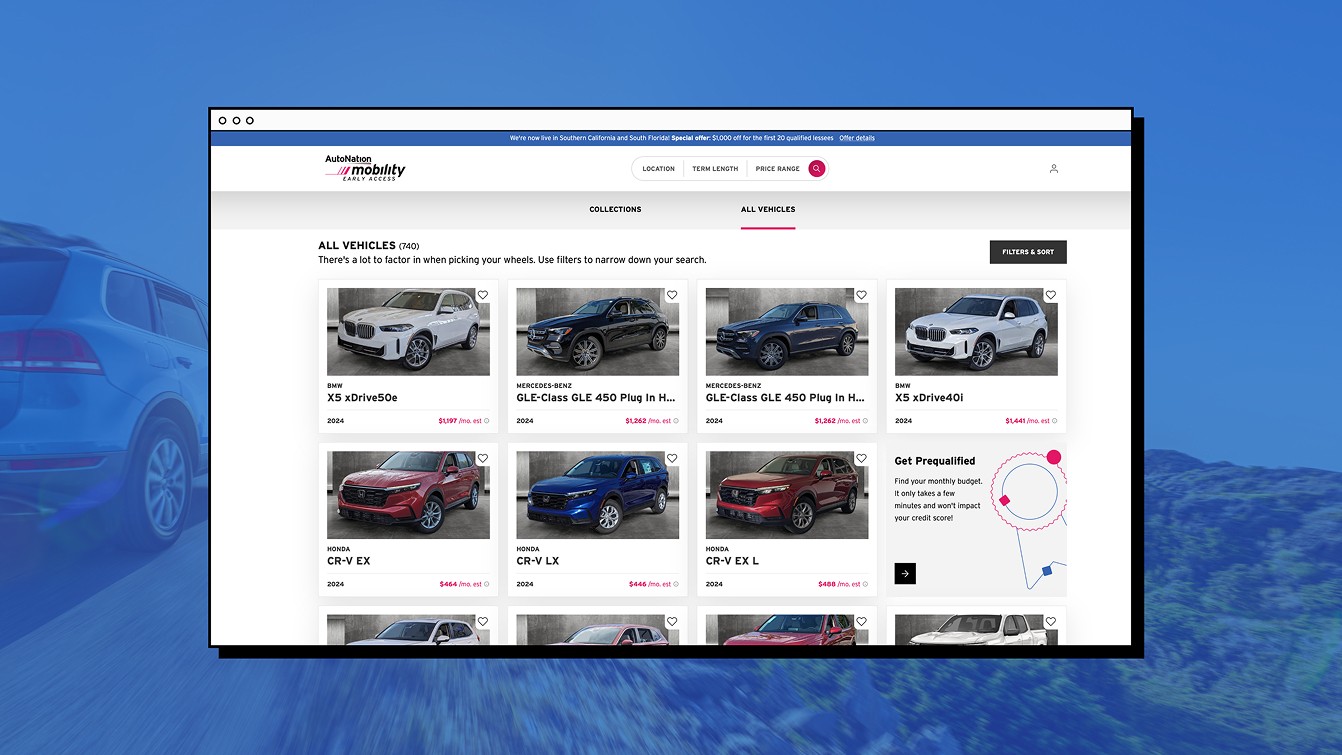View the white BMW X5 xDrive50e photo
Screen dimensions: 1342x755
coord(408,332)
